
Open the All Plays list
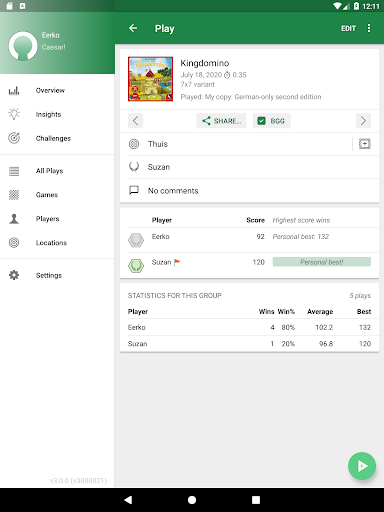point(49,171)
